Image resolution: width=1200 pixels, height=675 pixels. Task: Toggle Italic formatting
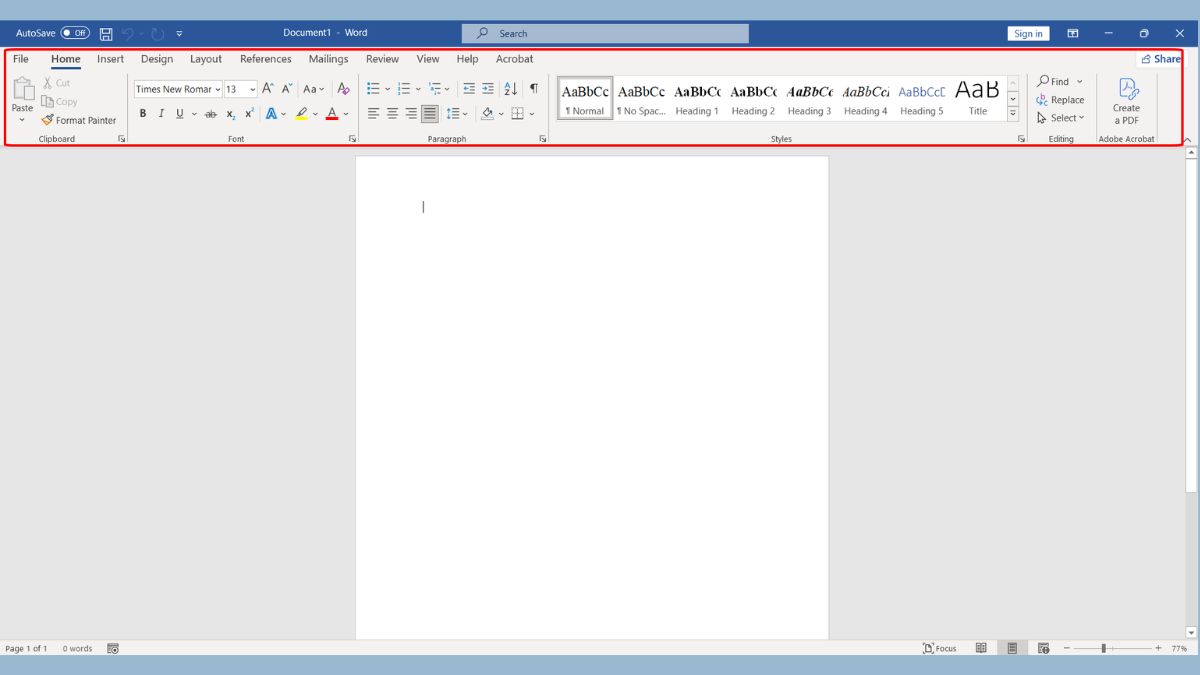161,114
